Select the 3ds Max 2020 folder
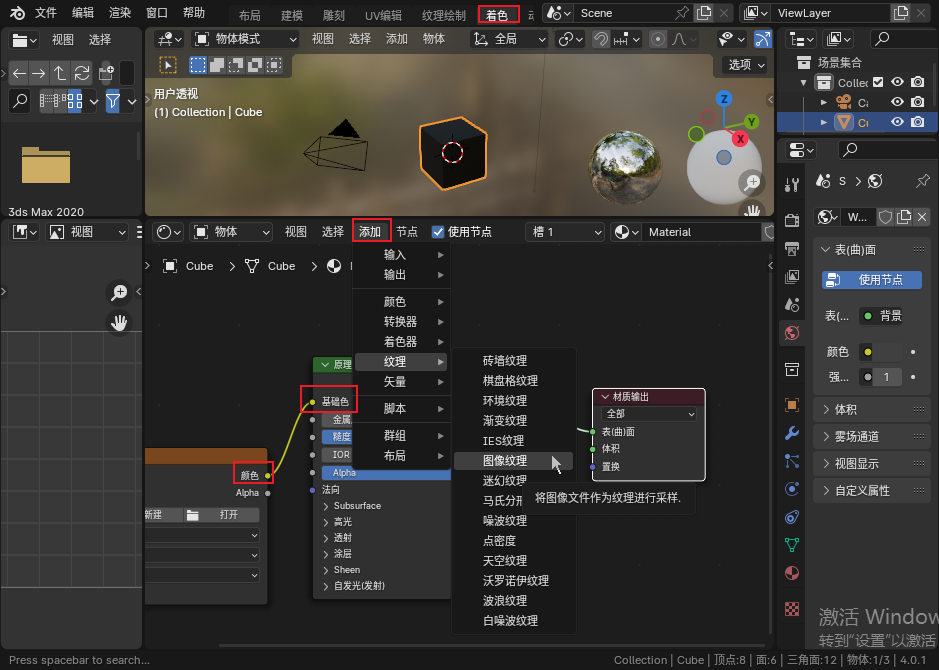Viewport: 939px width, 670px height. tap(46, 165)
